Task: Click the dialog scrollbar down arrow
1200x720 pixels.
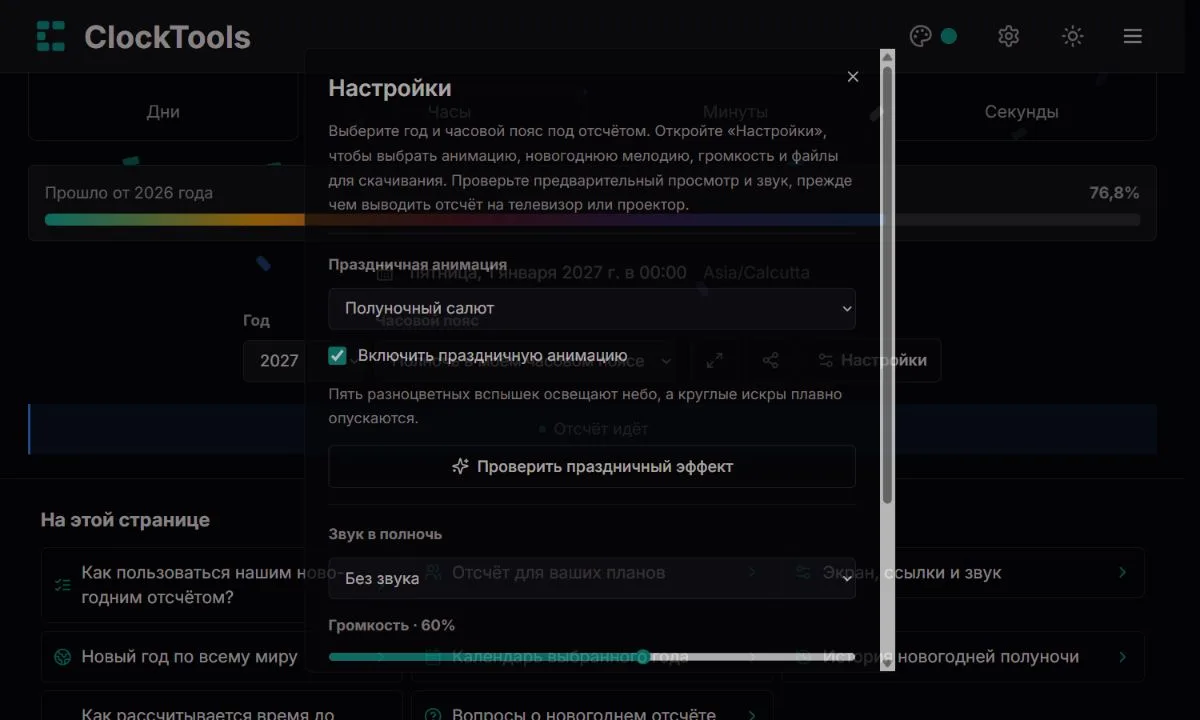Action: pos(887,663)
